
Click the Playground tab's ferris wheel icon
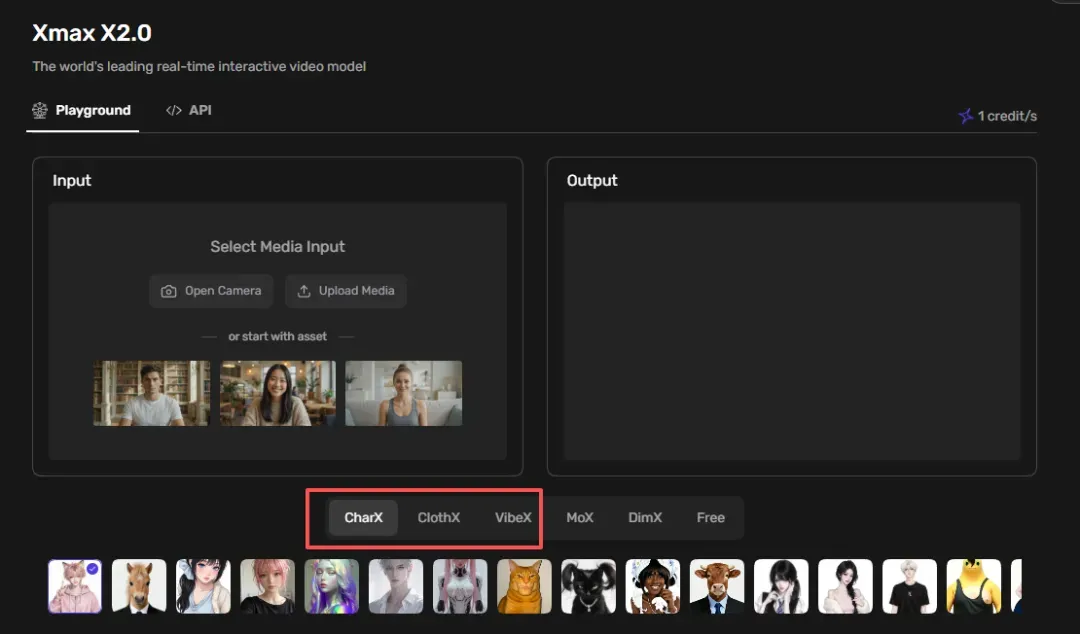point(40,110)
